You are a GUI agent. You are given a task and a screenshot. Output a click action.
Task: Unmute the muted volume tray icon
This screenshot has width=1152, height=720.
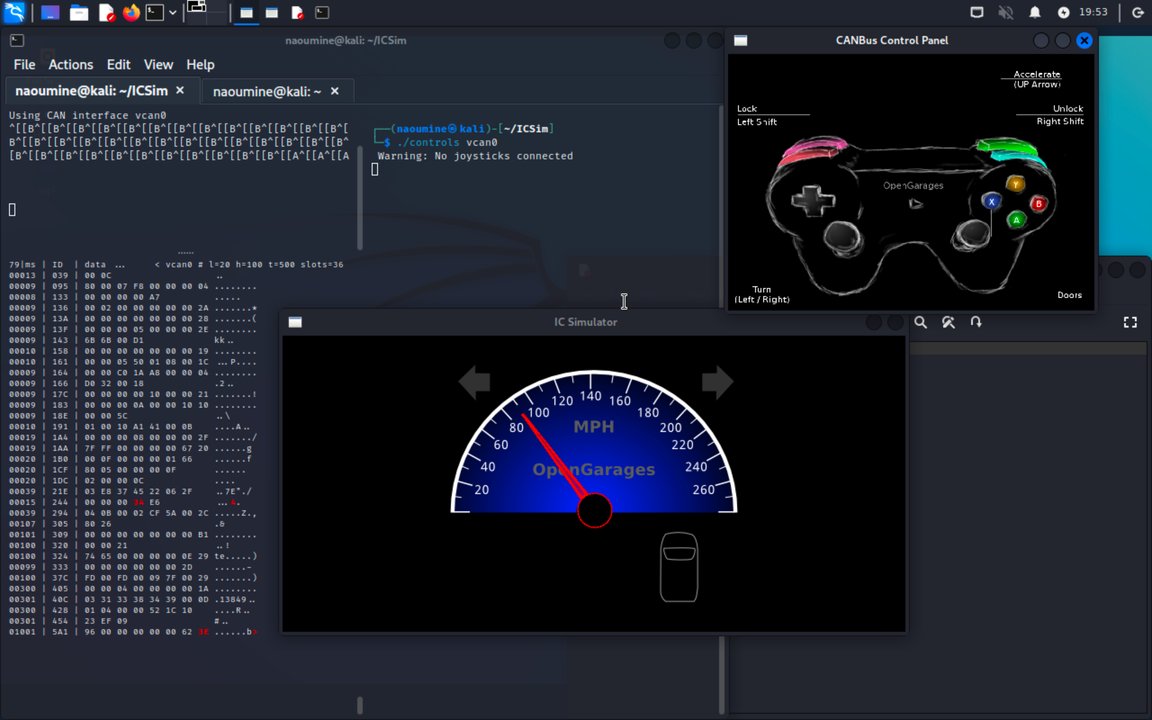click(1005, 12)
